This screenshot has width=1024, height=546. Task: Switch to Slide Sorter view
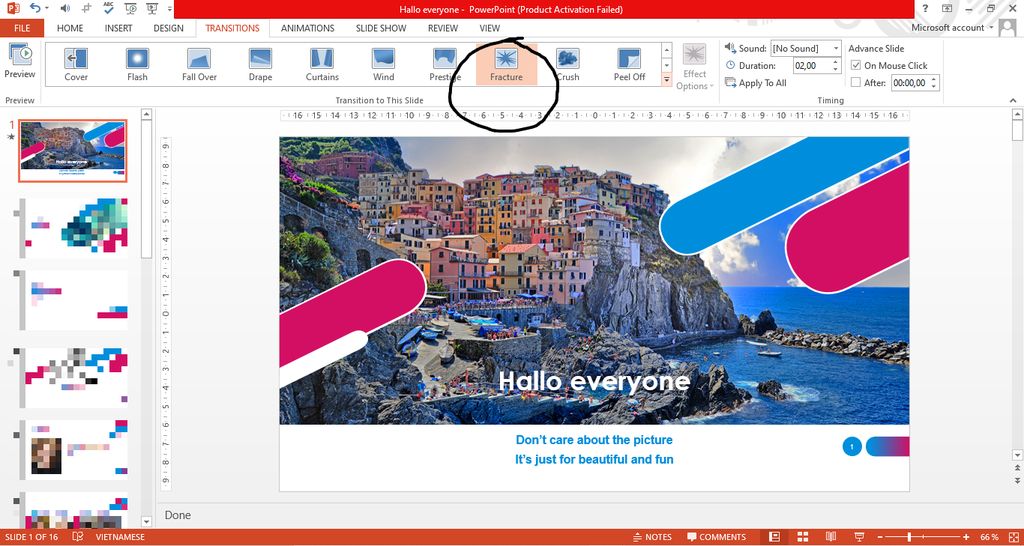(x=803, y=537)
